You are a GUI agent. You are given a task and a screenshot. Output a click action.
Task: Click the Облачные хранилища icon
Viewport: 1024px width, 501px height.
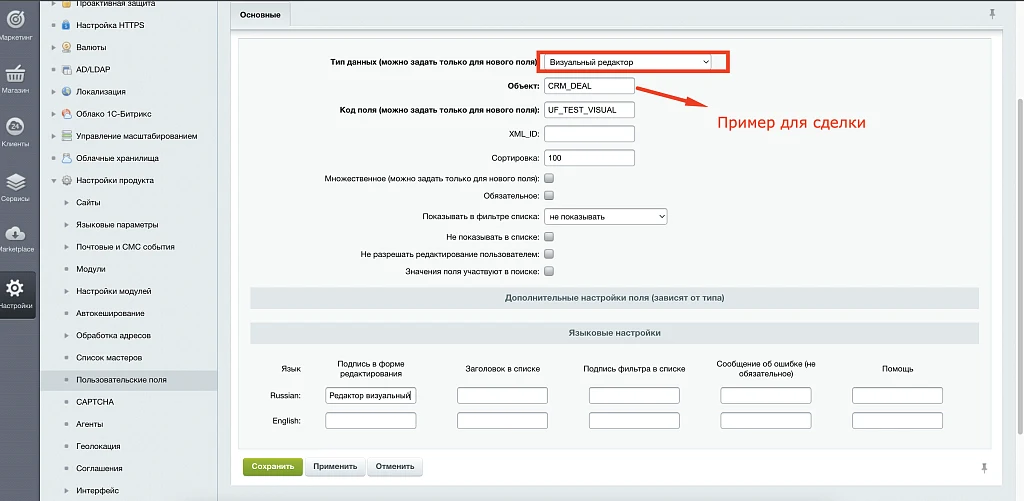(x=66, y=158)
